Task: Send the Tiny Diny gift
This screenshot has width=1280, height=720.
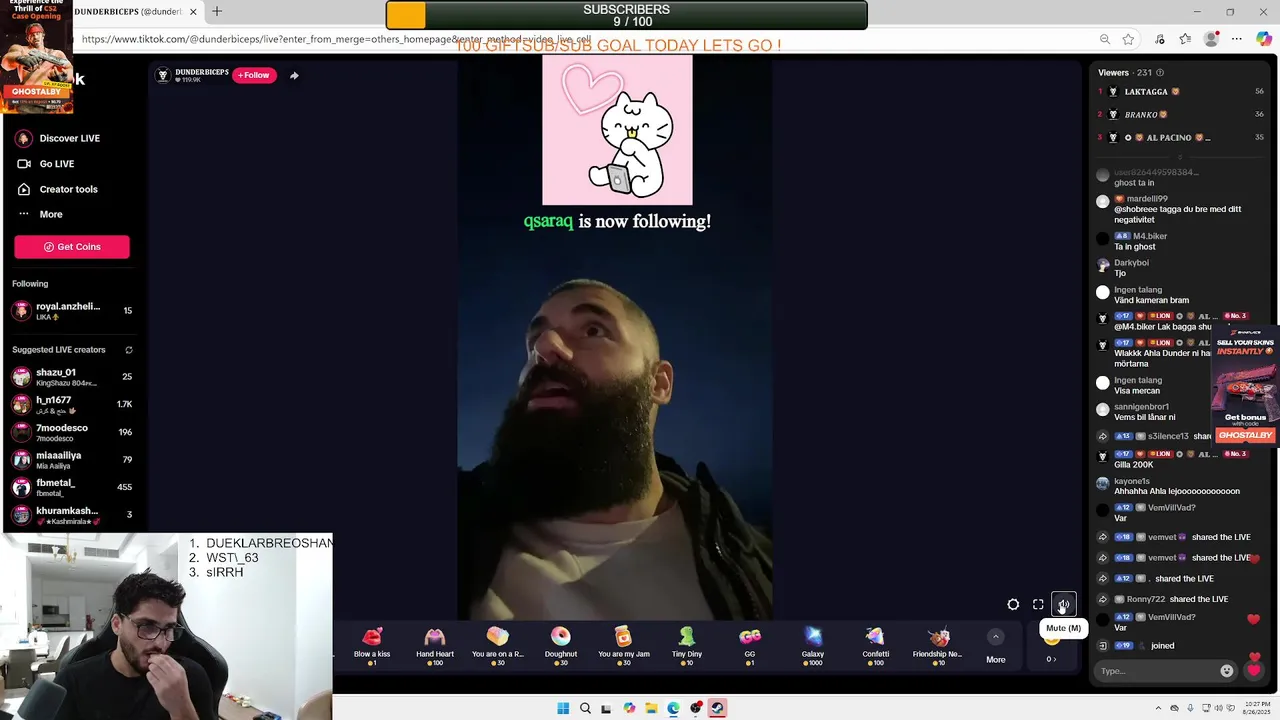Action: pos(687,646)
